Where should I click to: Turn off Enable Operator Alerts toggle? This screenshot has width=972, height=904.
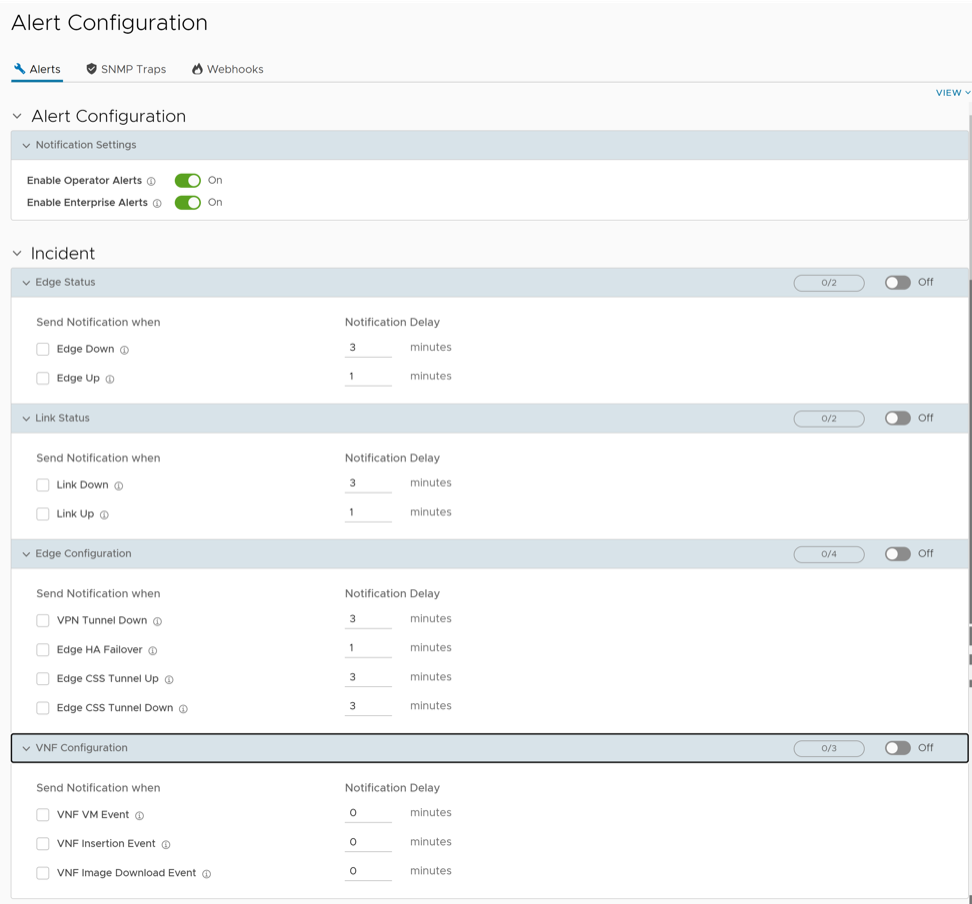[187, 181]
